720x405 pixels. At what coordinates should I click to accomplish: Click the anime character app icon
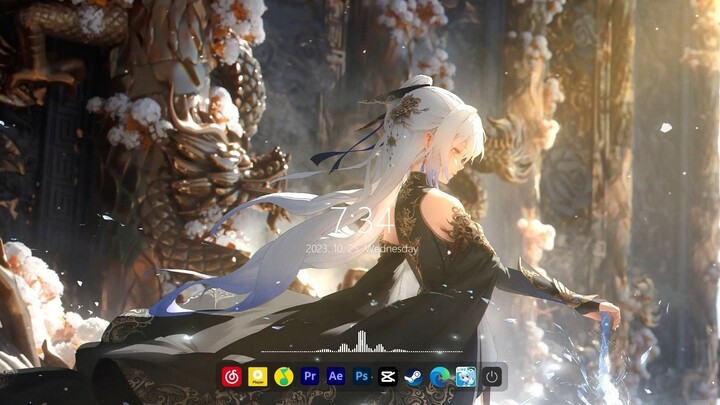(465, 377)
